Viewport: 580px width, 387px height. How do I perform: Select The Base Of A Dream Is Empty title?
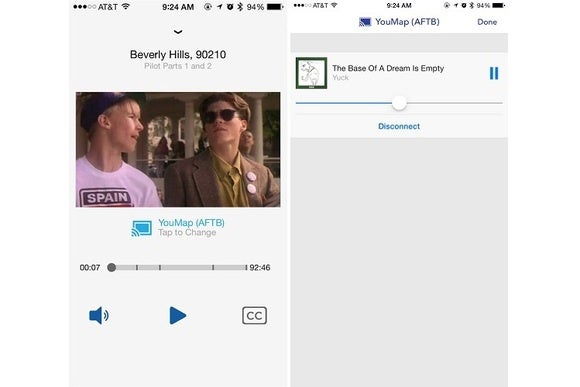pos(388,68)
